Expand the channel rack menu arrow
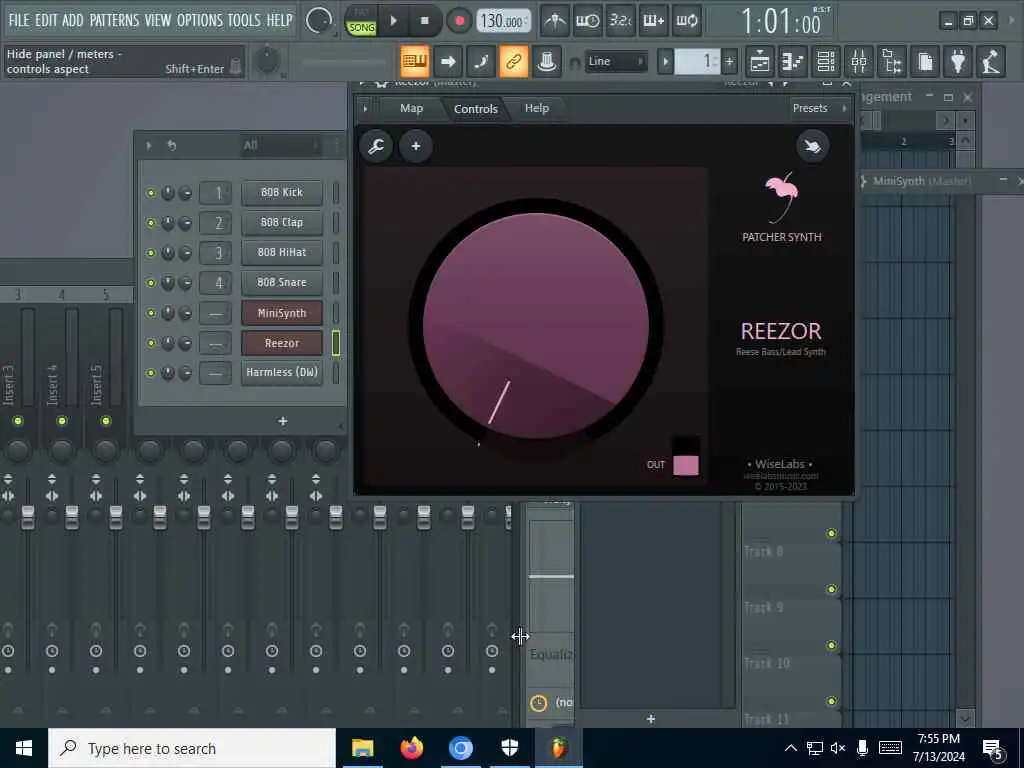Screen dimensions: 1024x768 149,146
